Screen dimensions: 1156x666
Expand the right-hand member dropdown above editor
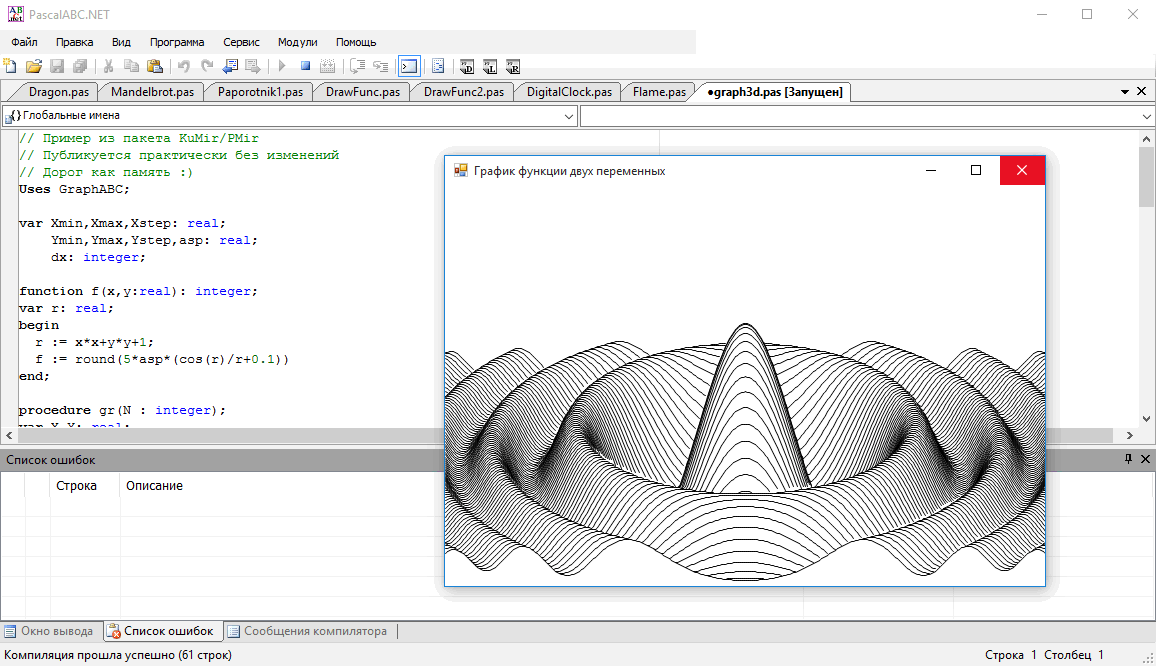pos(1146,116)
